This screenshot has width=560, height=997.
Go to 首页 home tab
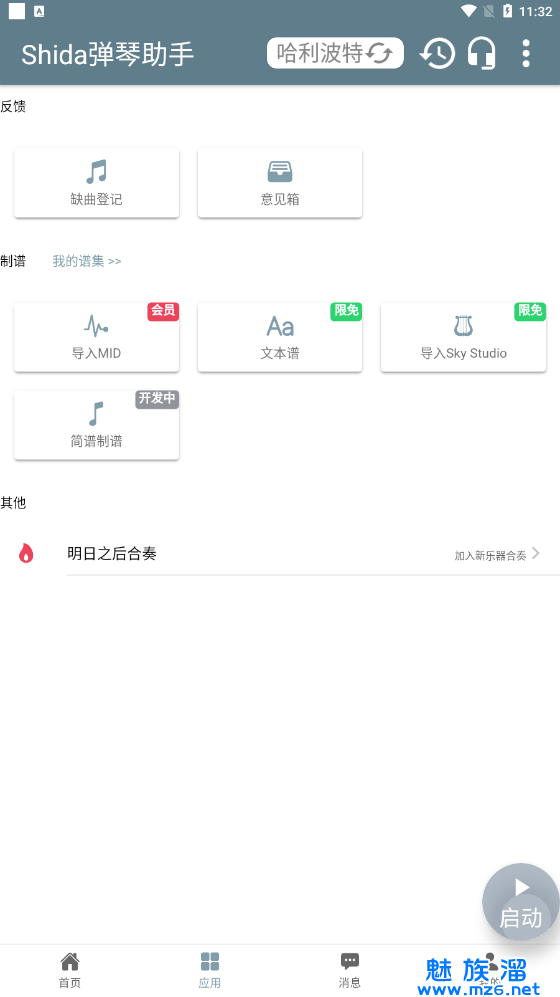coord(70,970)
